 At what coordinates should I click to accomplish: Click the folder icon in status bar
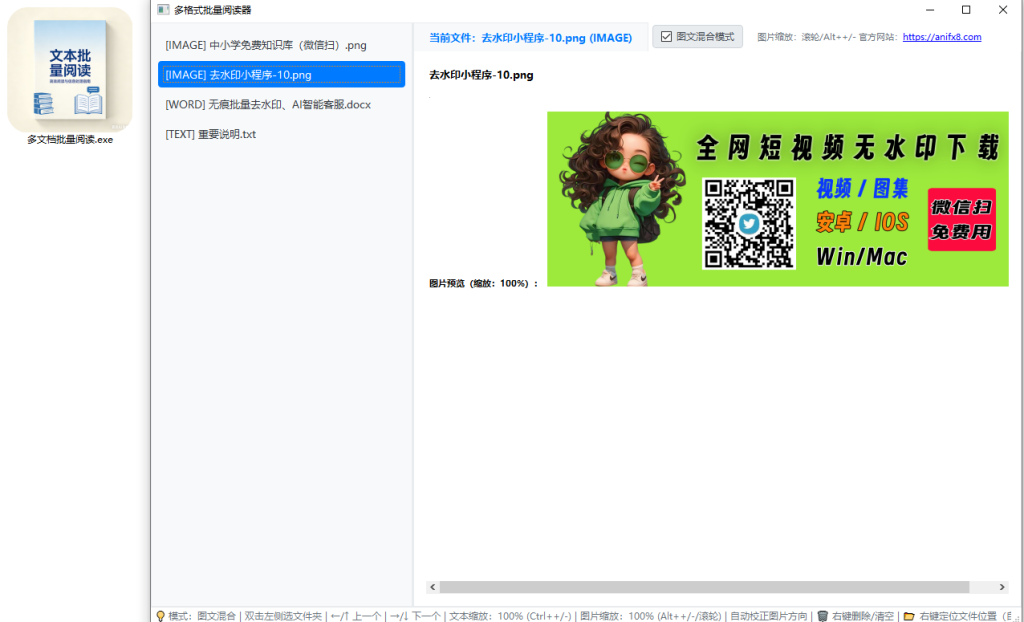pyautogui.click(x=908, y=616)
